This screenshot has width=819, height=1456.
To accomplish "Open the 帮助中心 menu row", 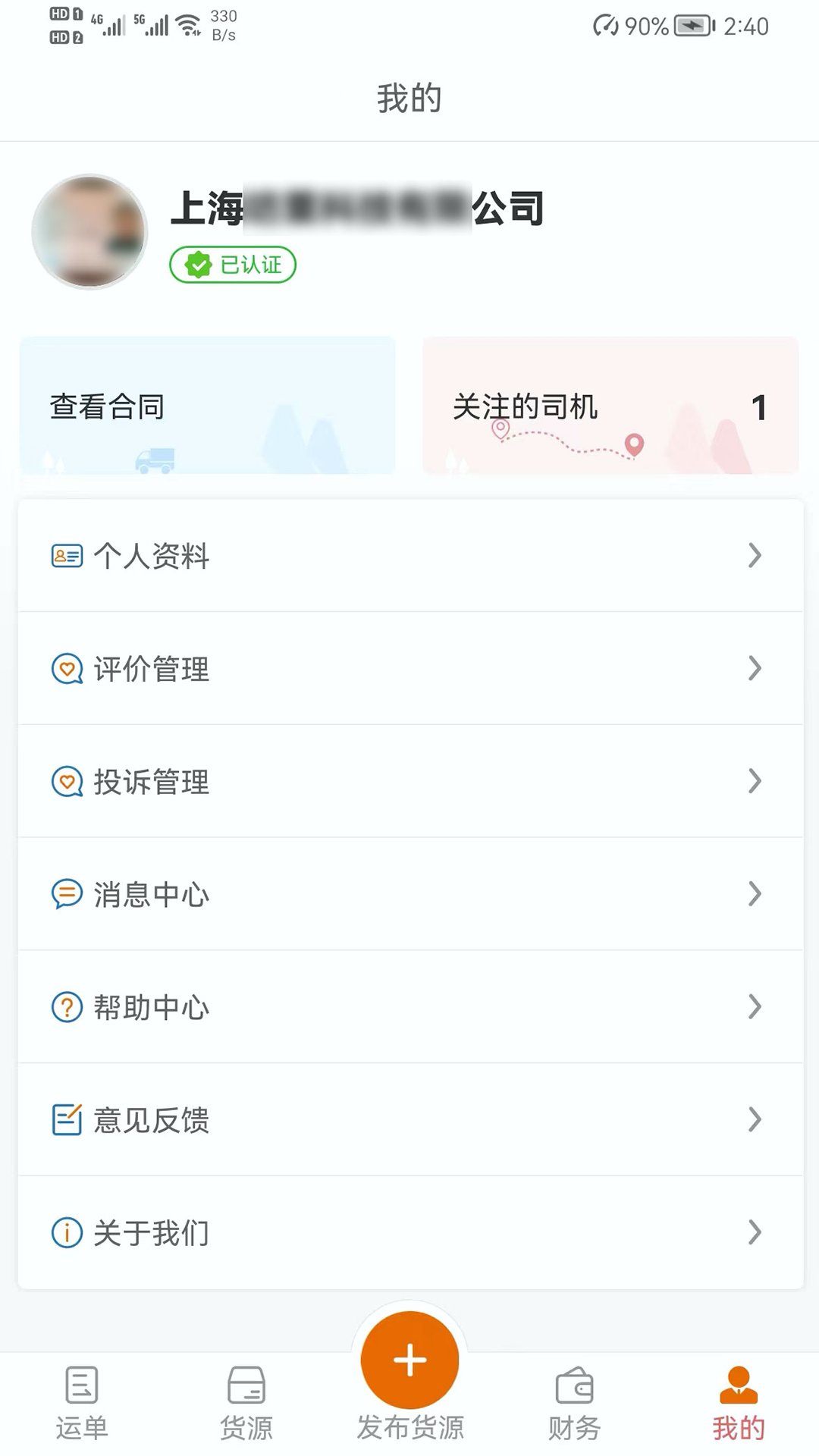I will click(409, 1007).
